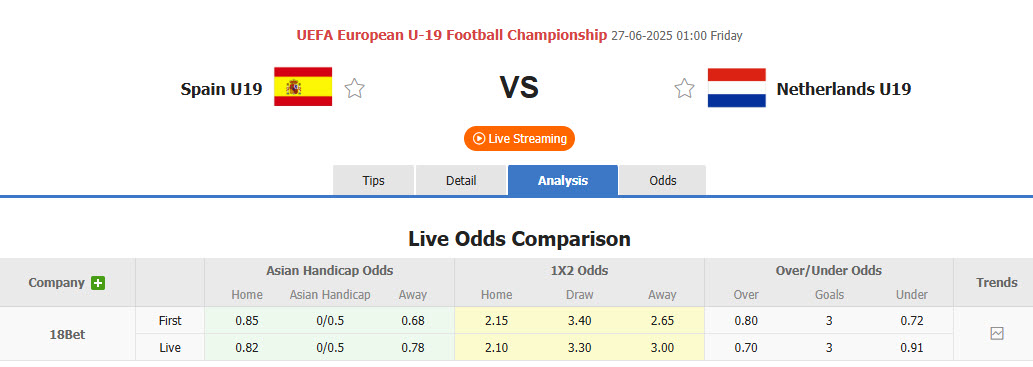
Task: Select the Analysis tab
Action: pos(563,181)
